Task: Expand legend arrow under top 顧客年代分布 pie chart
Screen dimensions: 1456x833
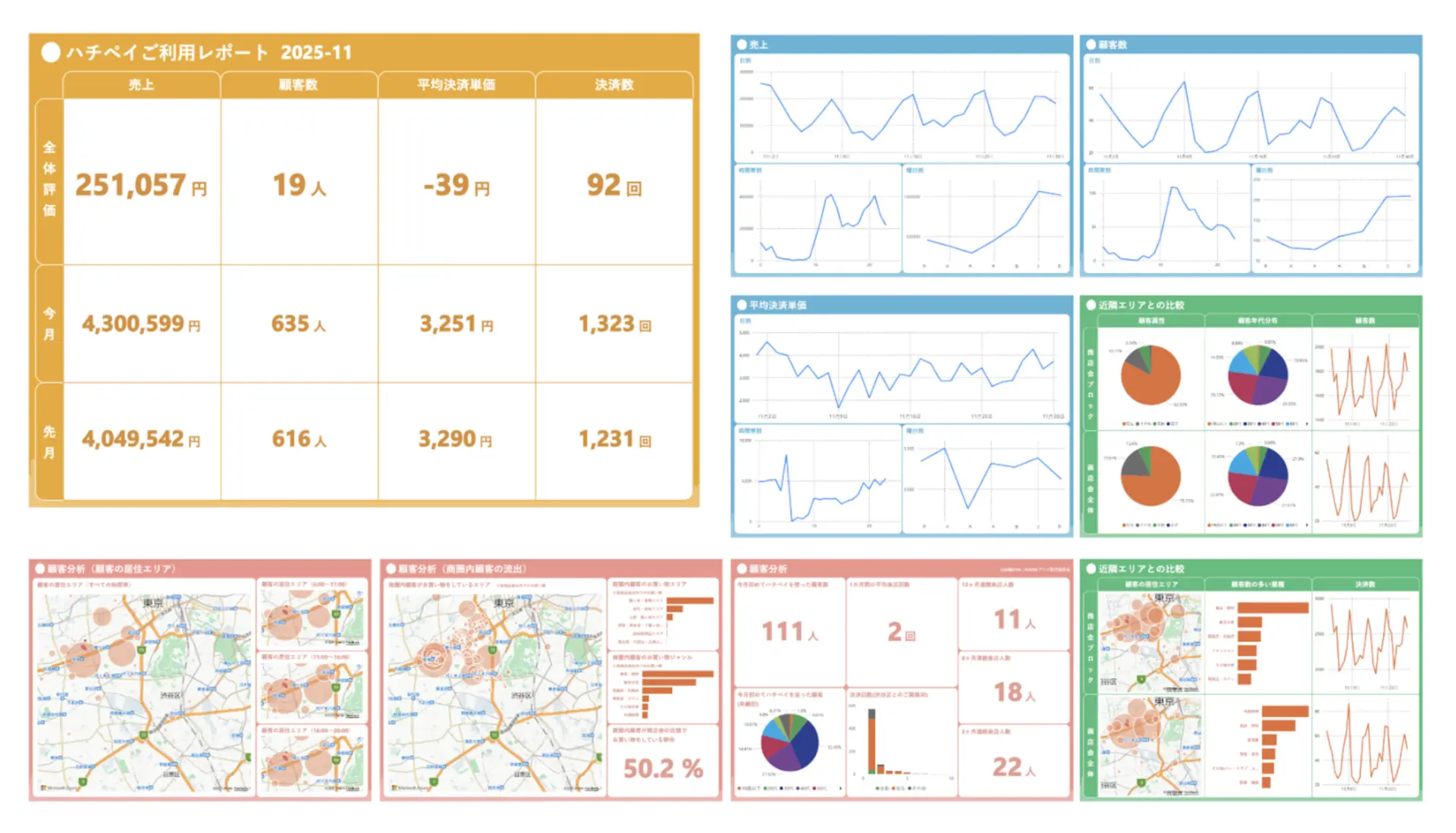Action: pos(1307,424)
